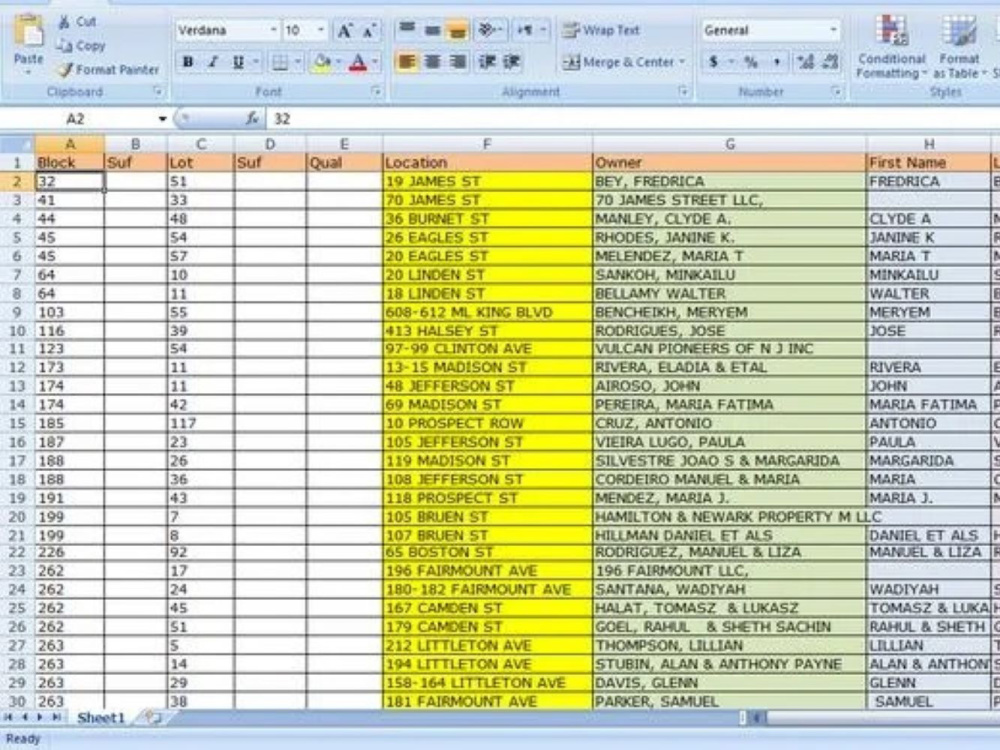1000x750 pixels.
Task: Click the insert new worksheet tab icon
Action: 152,717
